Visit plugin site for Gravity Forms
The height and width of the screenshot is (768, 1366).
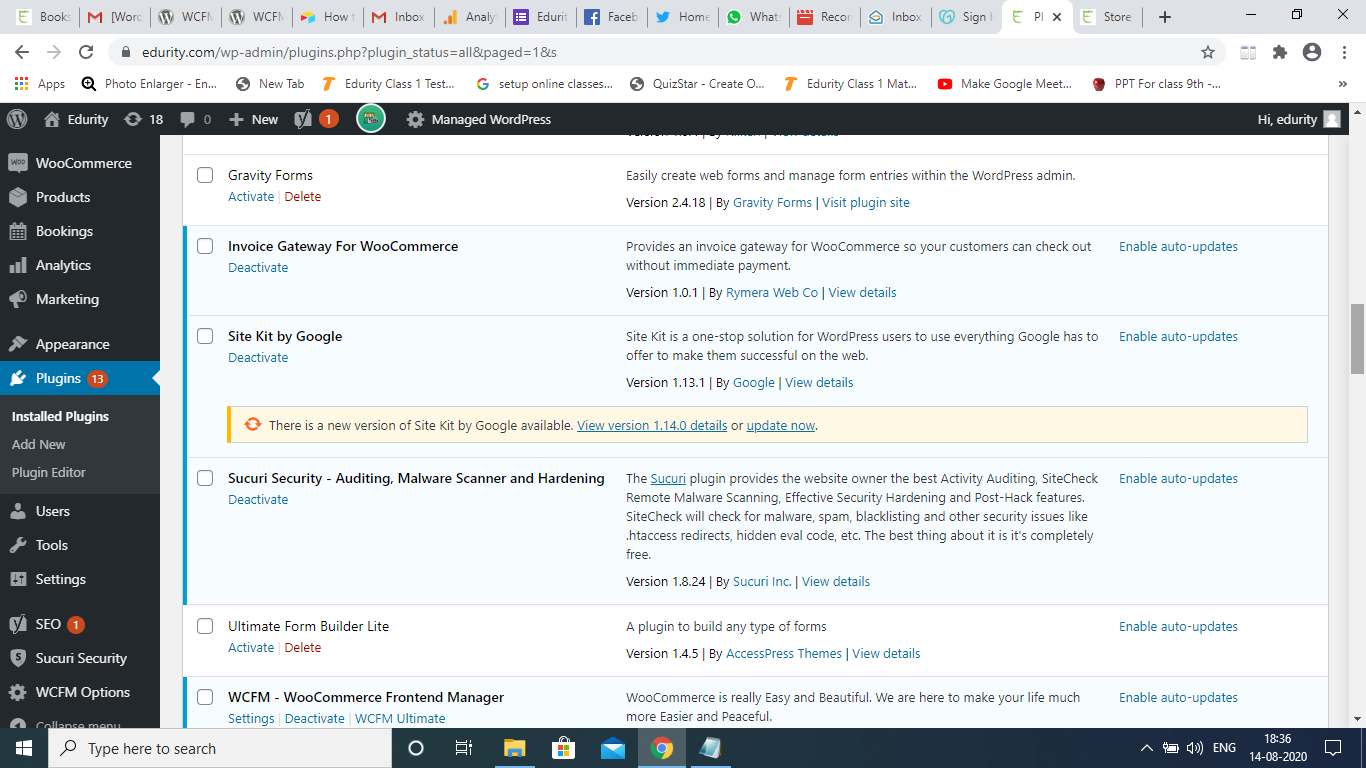coord(866,202)
